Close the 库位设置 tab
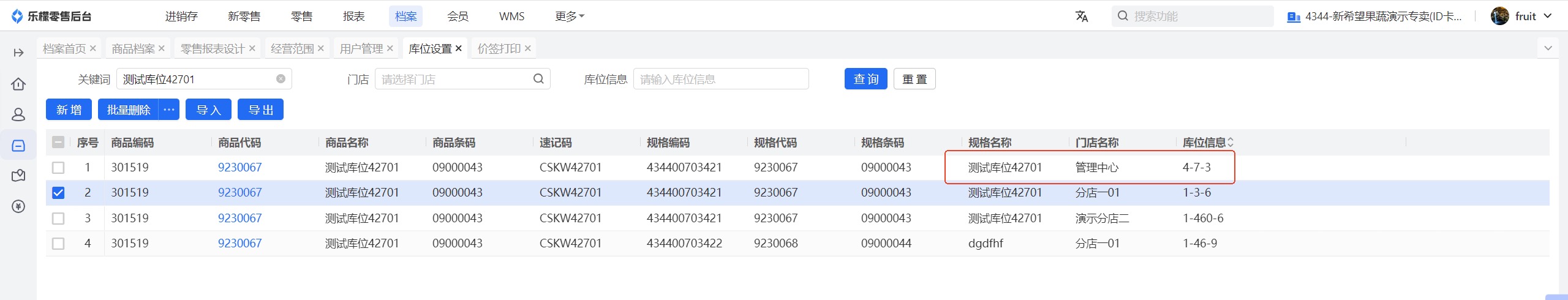Screen dimensions: 1568x300 (x=458, y=48)
